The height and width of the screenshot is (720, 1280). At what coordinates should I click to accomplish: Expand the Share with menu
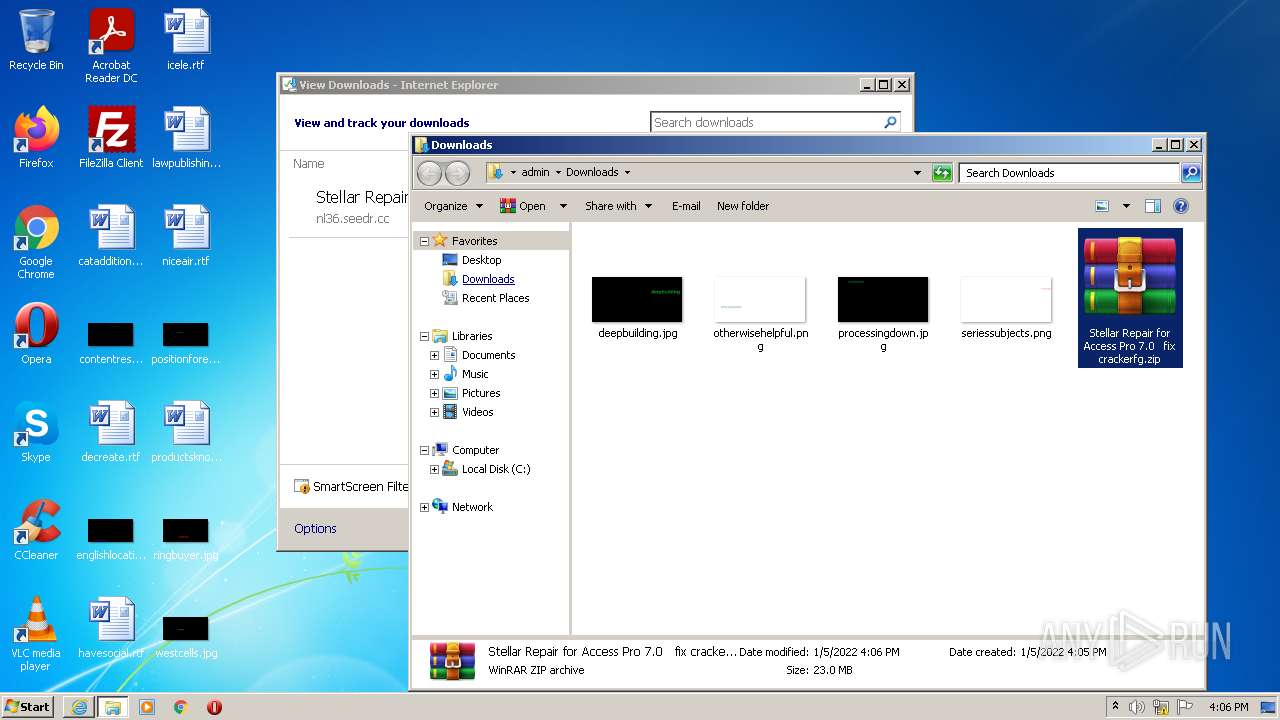point(618,206)
